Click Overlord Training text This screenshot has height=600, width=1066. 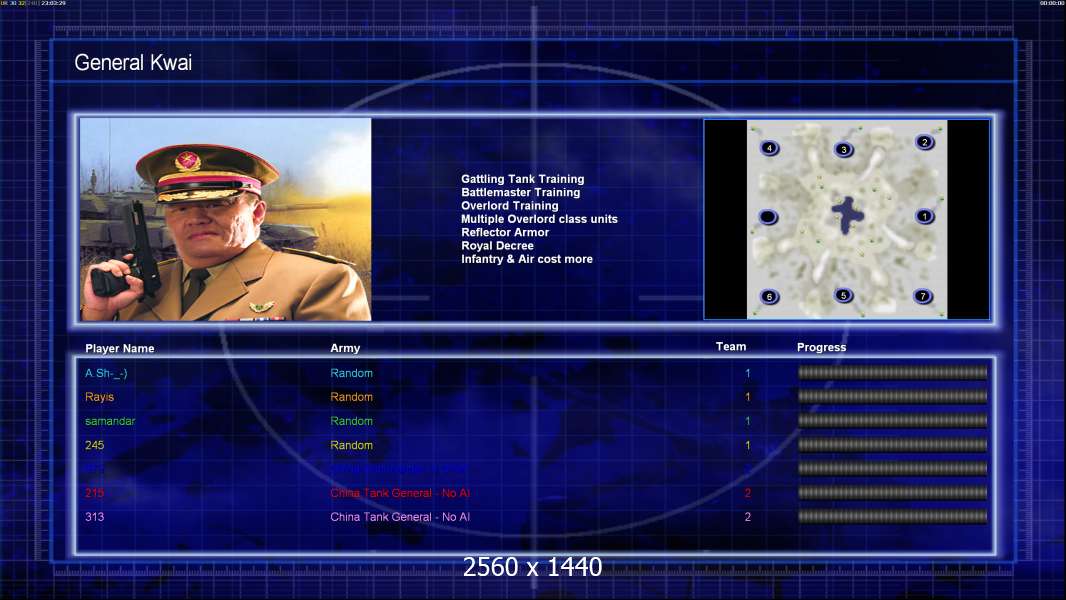pyautogui.click(x=510, y=206)
